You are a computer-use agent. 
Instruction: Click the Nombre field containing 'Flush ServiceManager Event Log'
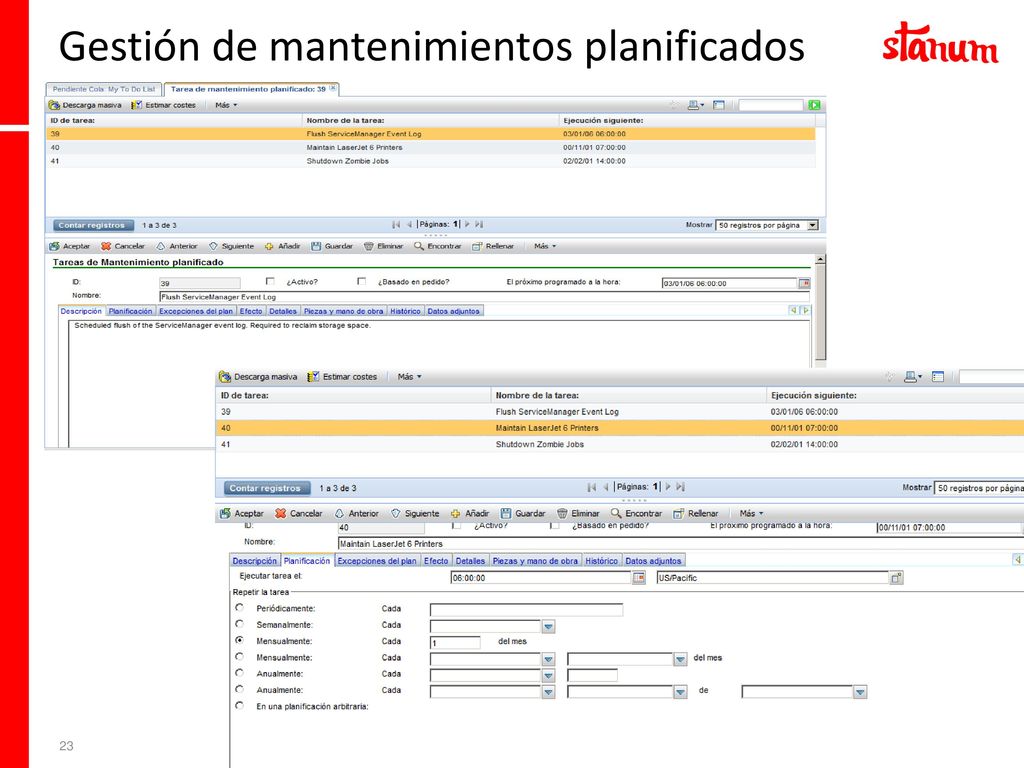coord(485,296)
